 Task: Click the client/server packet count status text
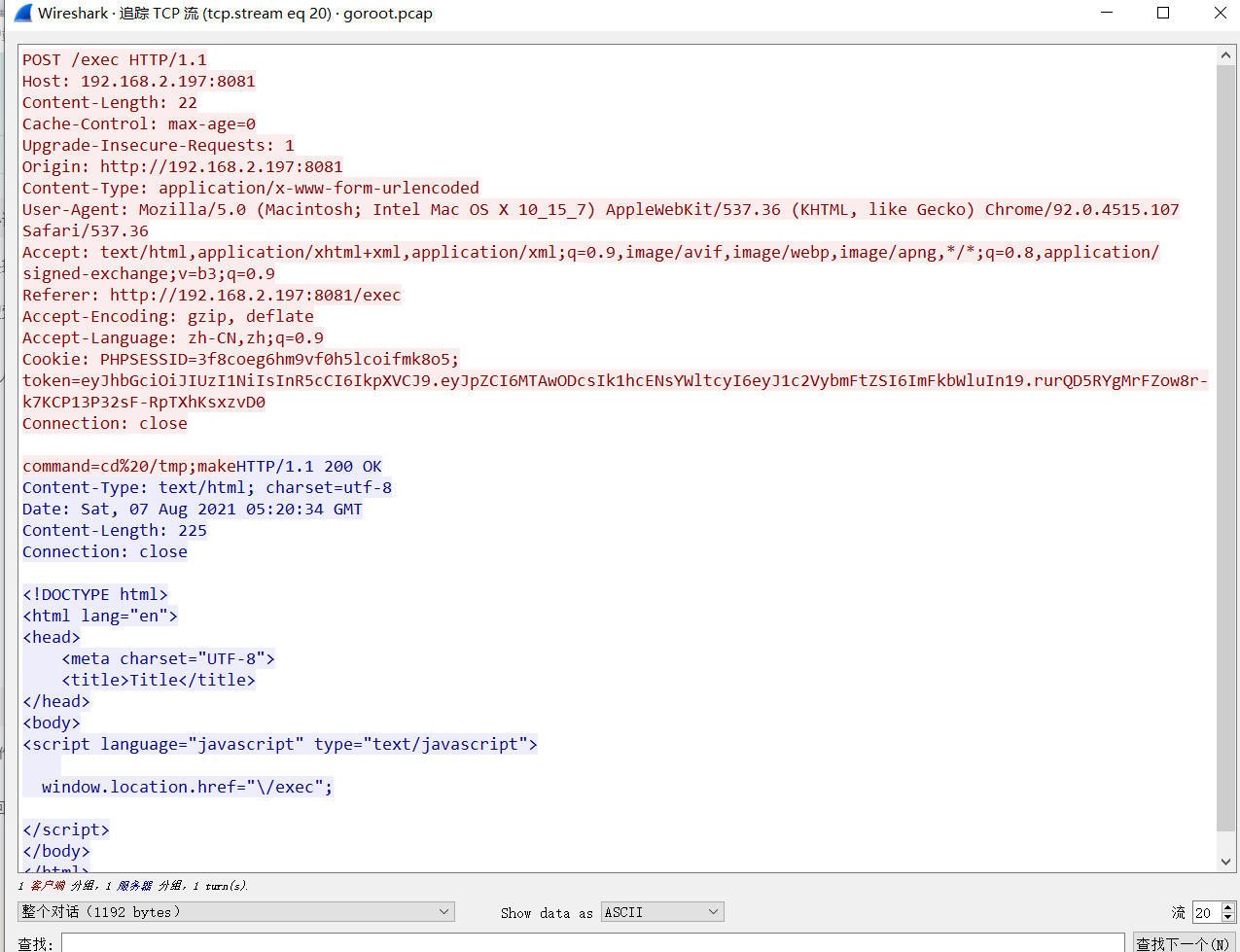click(x=133, y=886)
